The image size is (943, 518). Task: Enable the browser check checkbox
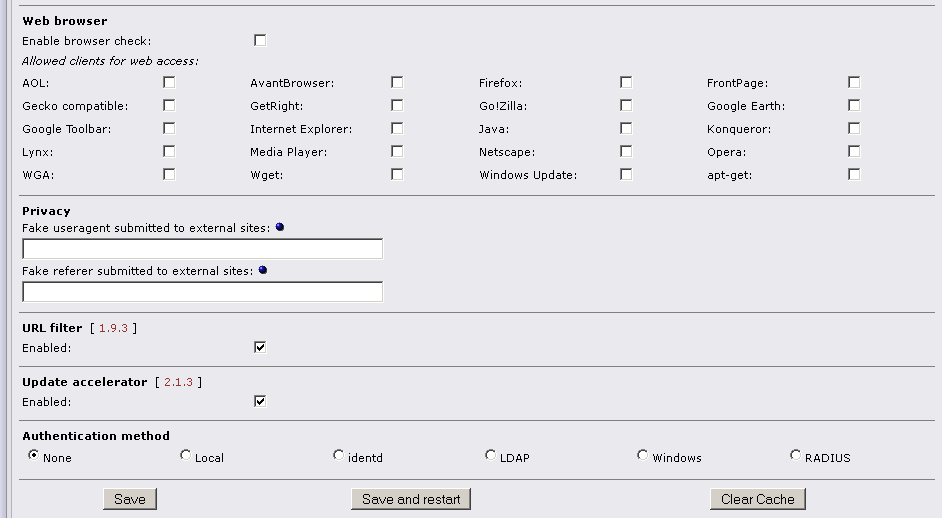click(260, 41)
